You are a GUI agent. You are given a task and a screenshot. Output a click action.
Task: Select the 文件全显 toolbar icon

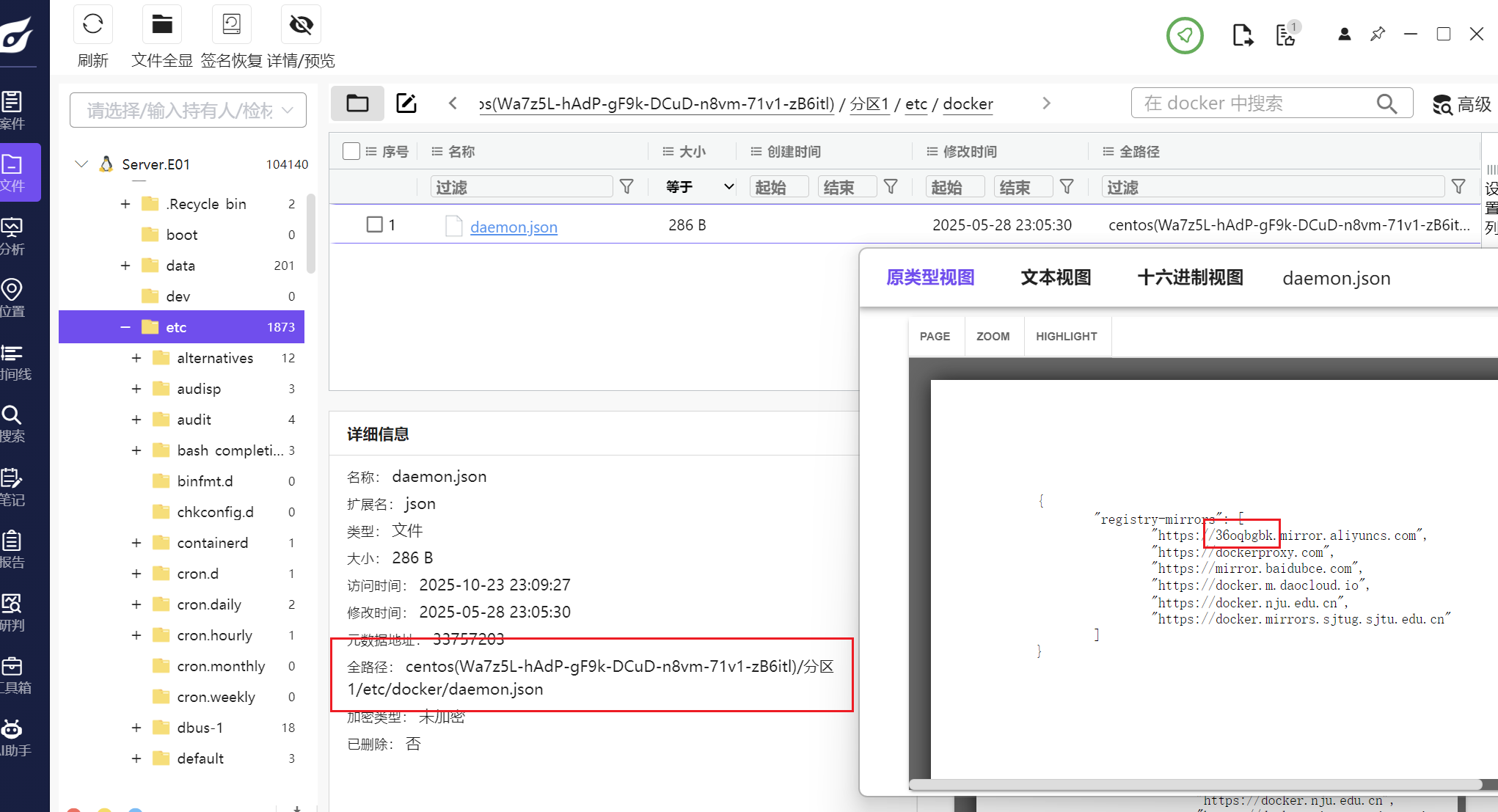coord(161,24)
